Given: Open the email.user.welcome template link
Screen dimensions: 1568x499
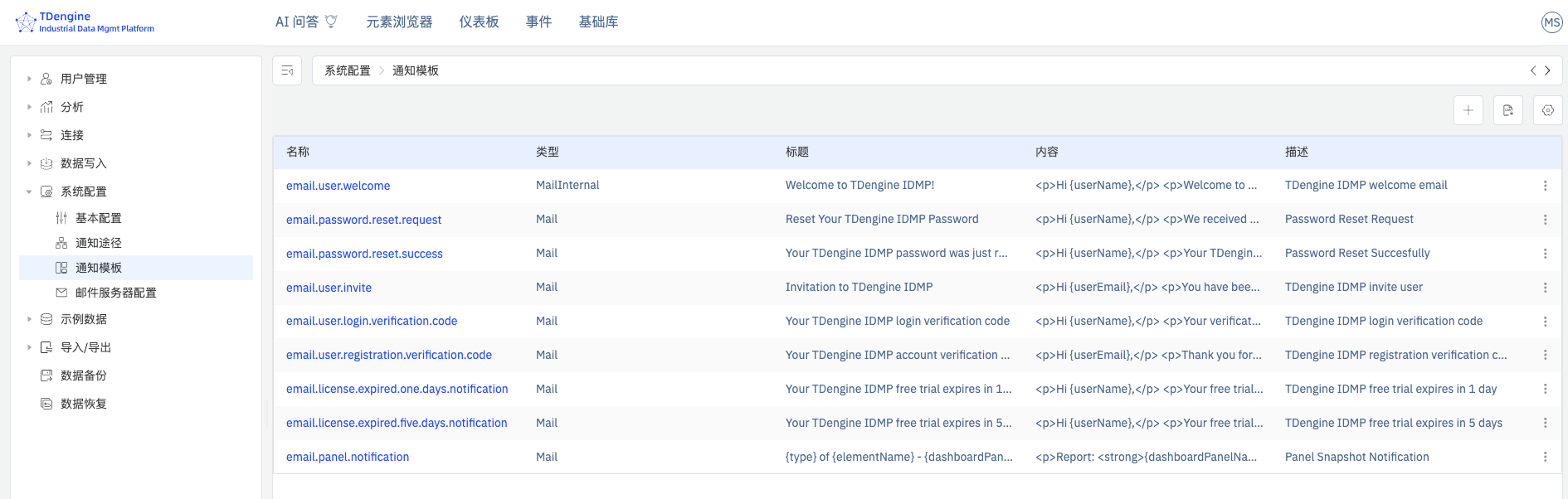Looking at the screenshot, I should coord(338,186).
